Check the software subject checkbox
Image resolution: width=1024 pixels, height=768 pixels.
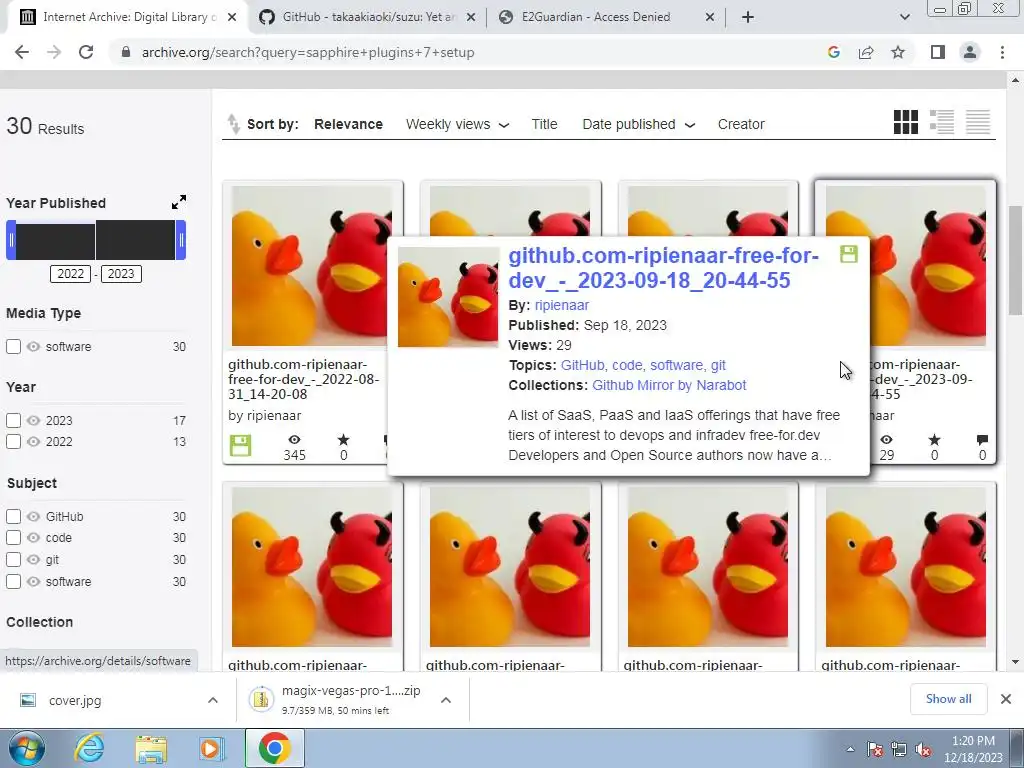click(13, 581)
